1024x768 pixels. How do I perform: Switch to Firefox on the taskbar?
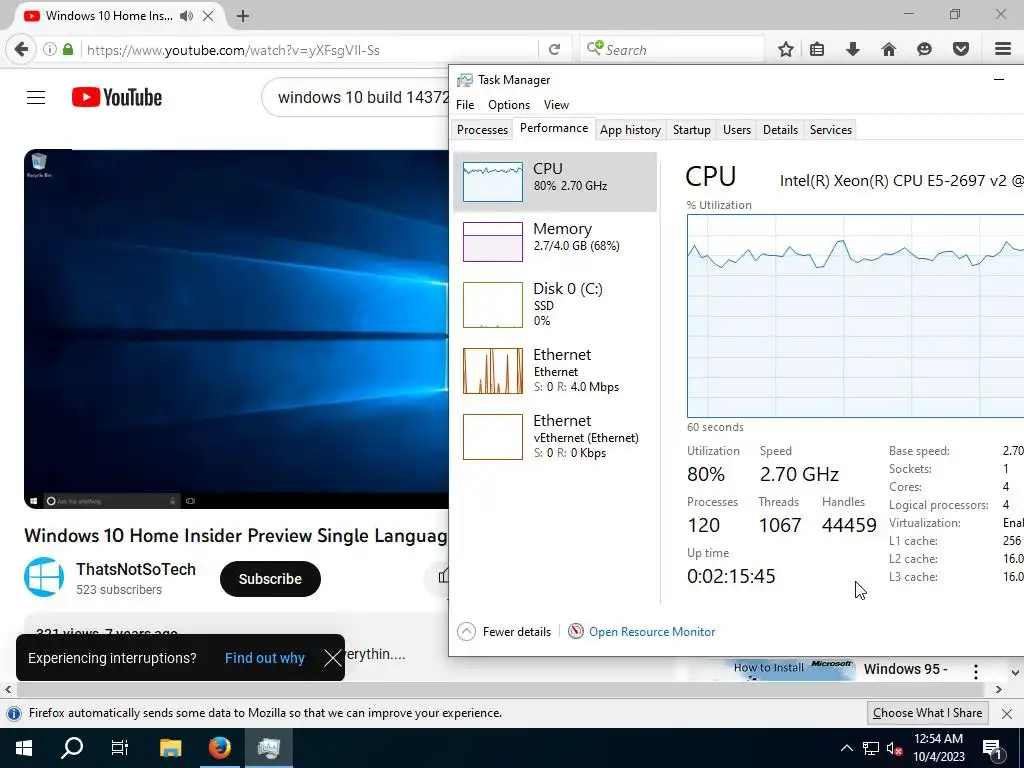[219, 748]
